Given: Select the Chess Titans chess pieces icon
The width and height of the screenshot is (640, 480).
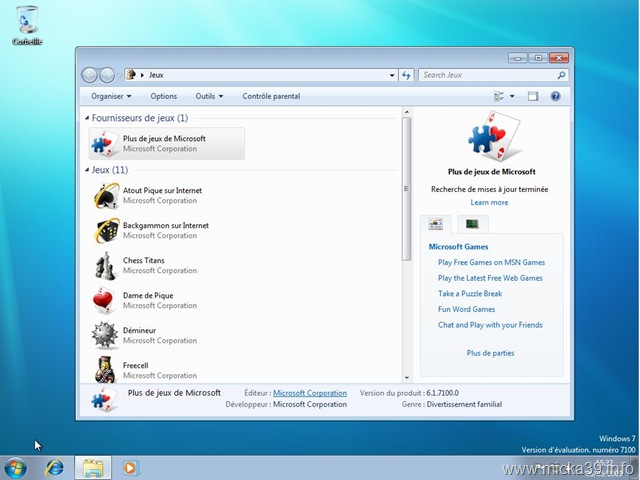Looking at the screenshot, I should click(x=105, y=266).
